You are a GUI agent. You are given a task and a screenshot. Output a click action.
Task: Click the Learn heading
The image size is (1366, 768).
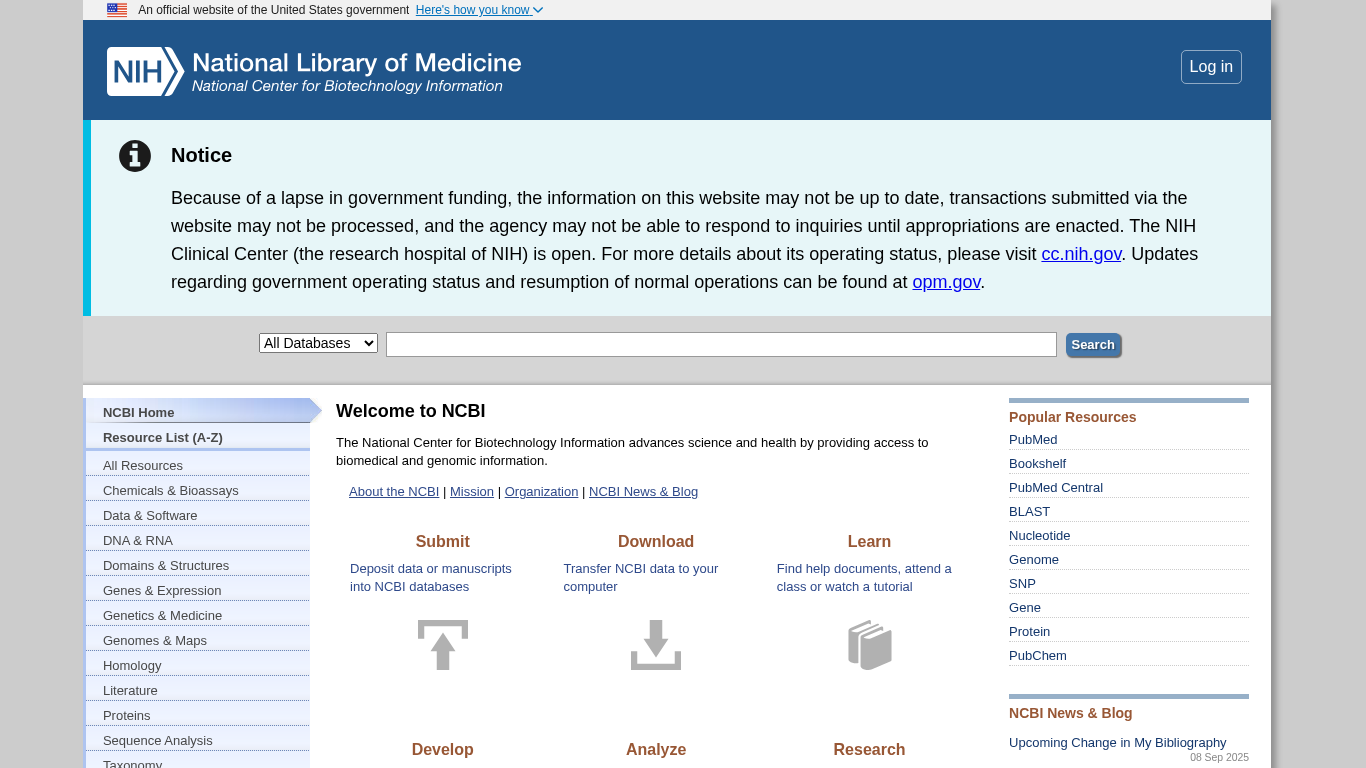tap(869, 541)
